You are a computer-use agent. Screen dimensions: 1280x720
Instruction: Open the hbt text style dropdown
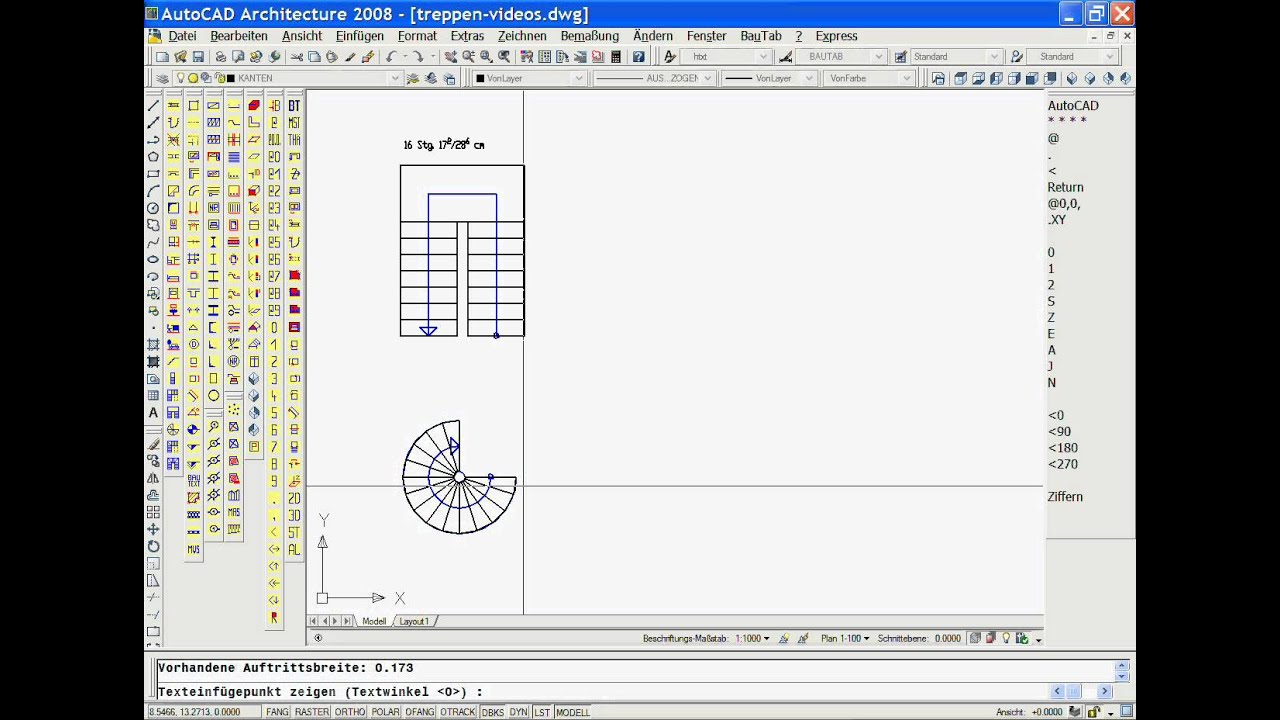point(764,57)
